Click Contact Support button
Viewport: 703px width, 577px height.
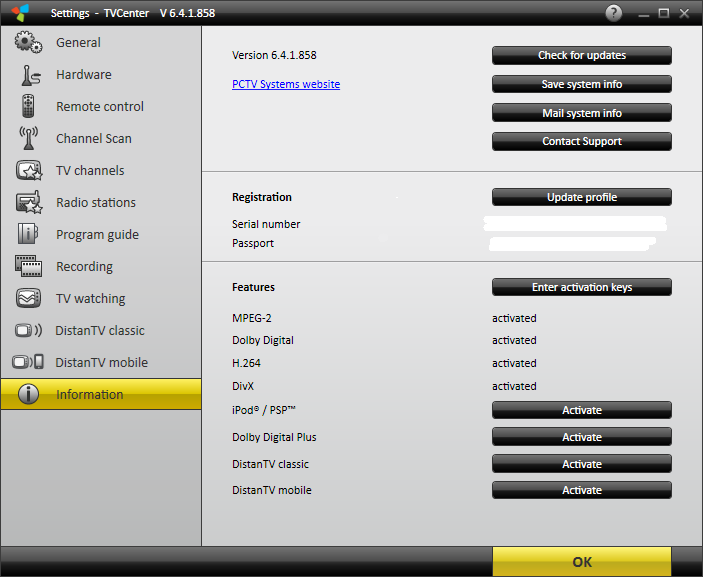581,141
